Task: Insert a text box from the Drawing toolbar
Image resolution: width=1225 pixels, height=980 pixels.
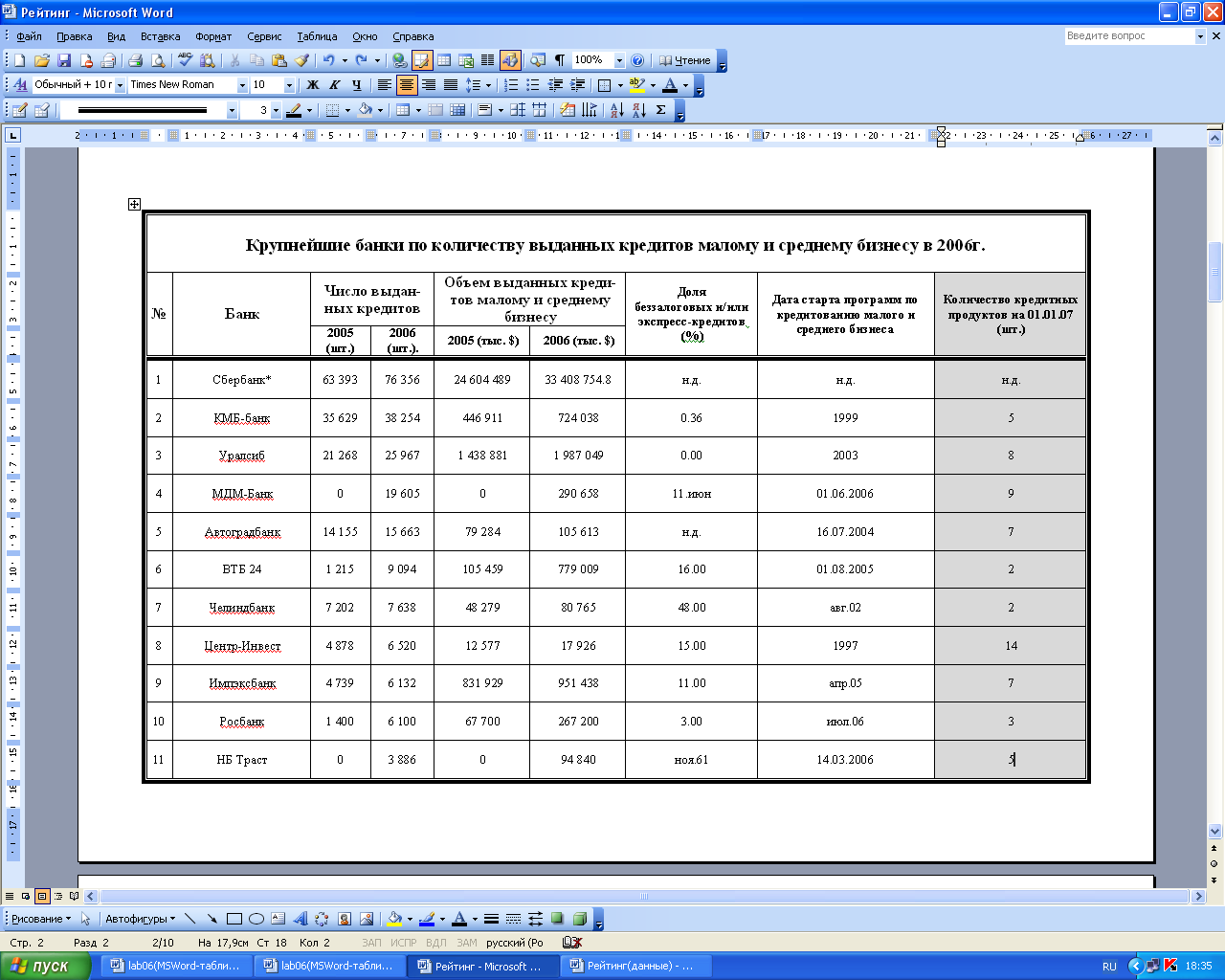Action: pyautogui.click(x=278, y=919)
